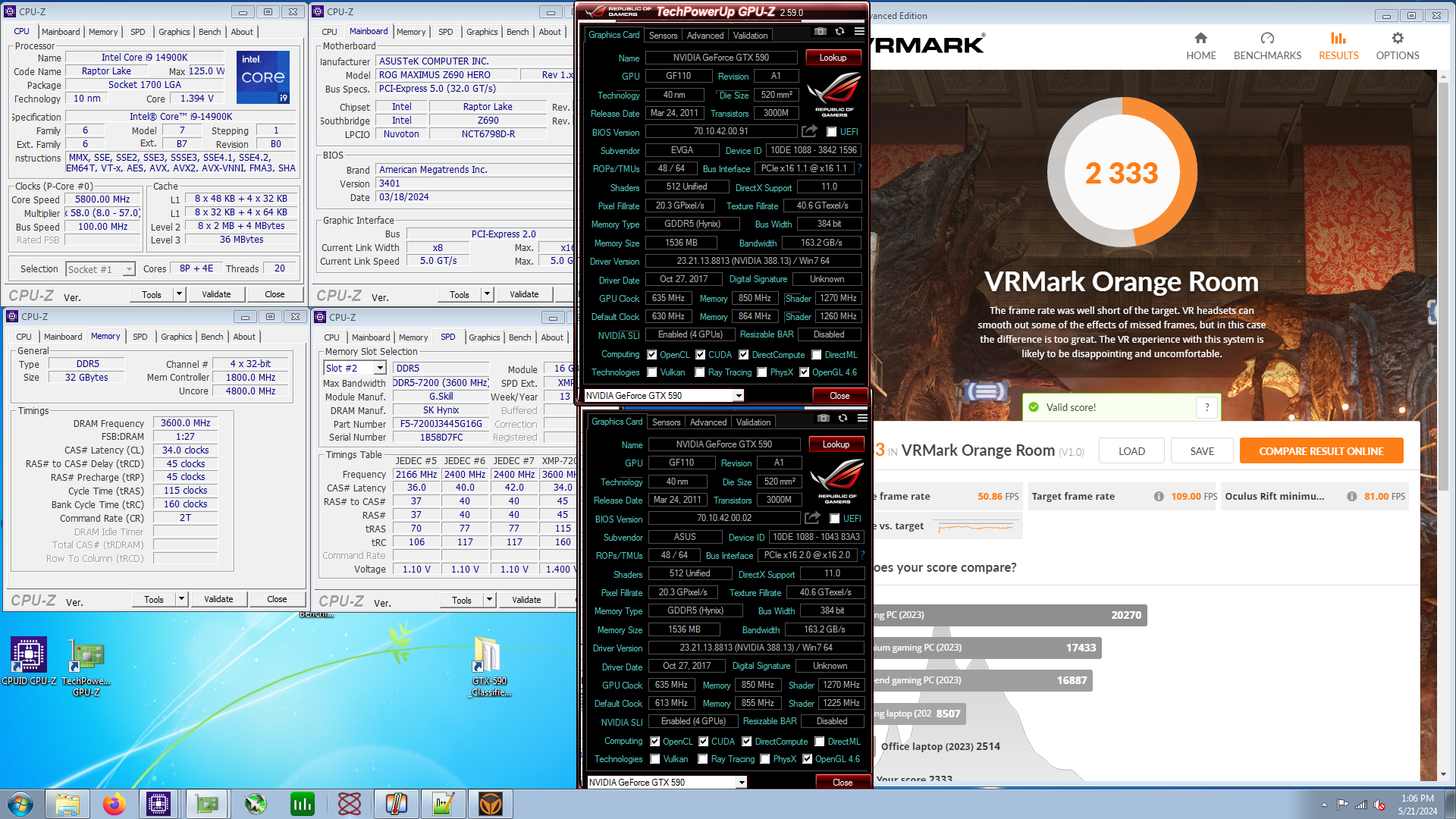Open hamburger menu in the lower GPU-Z window
Image resolution: width=1456 pixels, height=819 pixels.
(862, 419)
